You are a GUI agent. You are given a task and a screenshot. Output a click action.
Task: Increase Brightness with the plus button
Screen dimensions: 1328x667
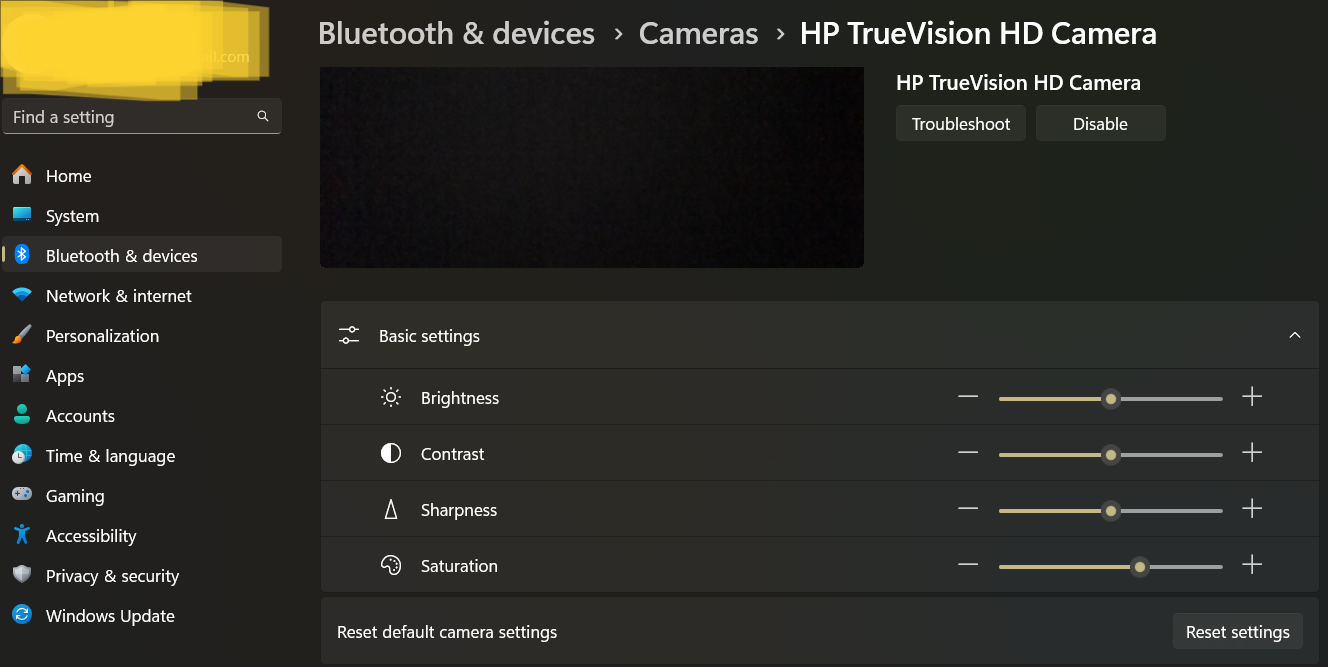pyautogui.click(x=1252, y=397)
